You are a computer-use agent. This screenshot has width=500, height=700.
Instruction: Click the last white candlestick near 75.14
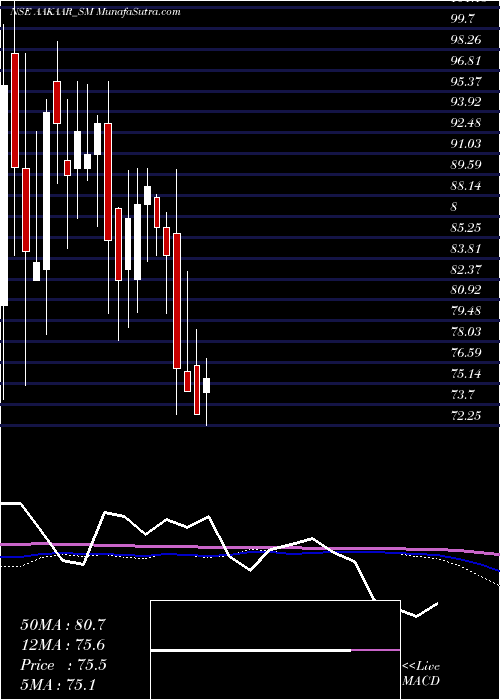206,385
